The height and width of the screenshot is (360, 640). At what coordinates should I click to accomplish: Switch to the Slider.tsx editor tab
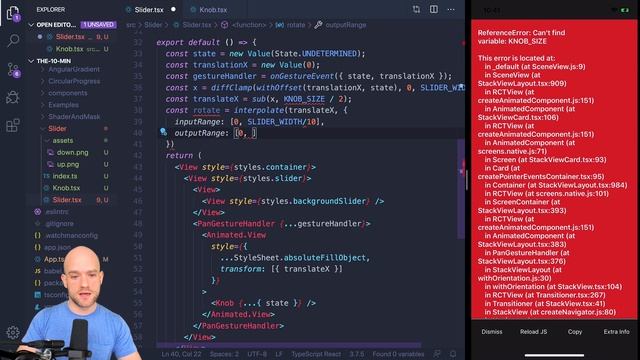click(x=149, y=9)
